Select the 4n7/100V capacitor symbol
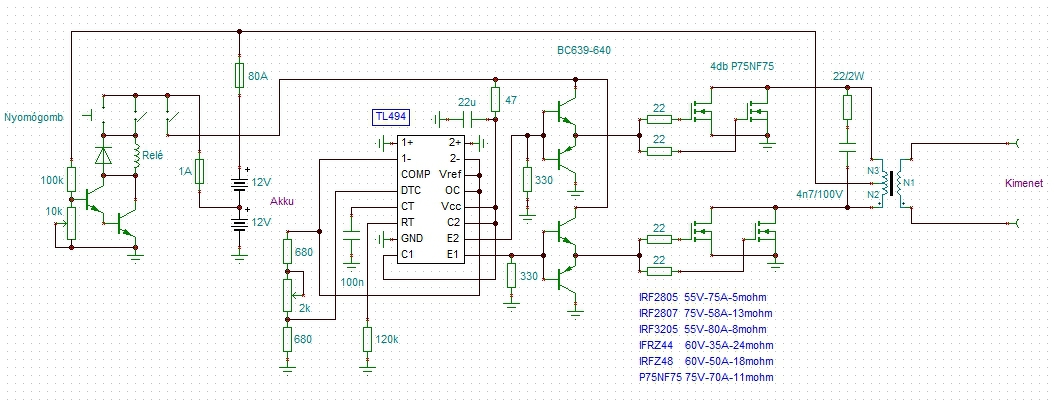 point(847,150)
